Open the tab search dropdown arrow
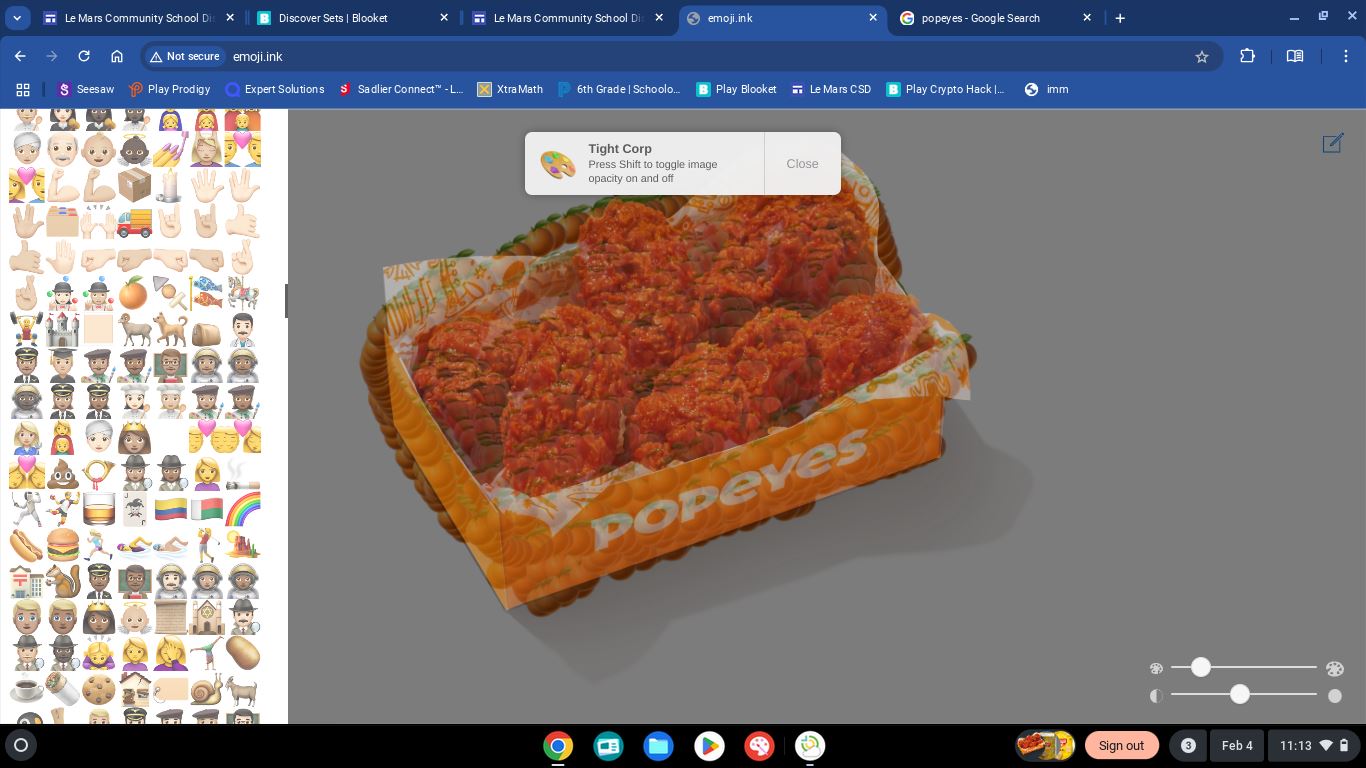The width and height of the screenshot is (1366, 768). click(17, 18)
